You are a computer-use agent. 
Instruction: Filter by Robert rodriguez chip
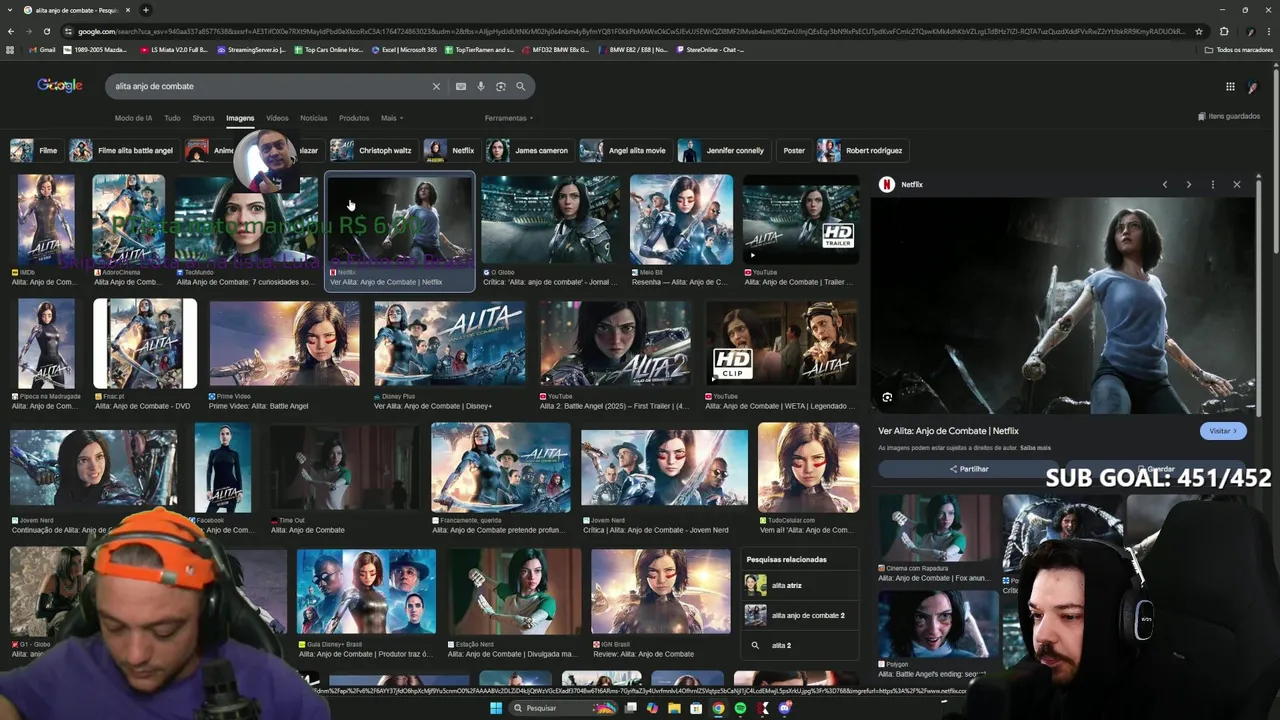[861, 151]
